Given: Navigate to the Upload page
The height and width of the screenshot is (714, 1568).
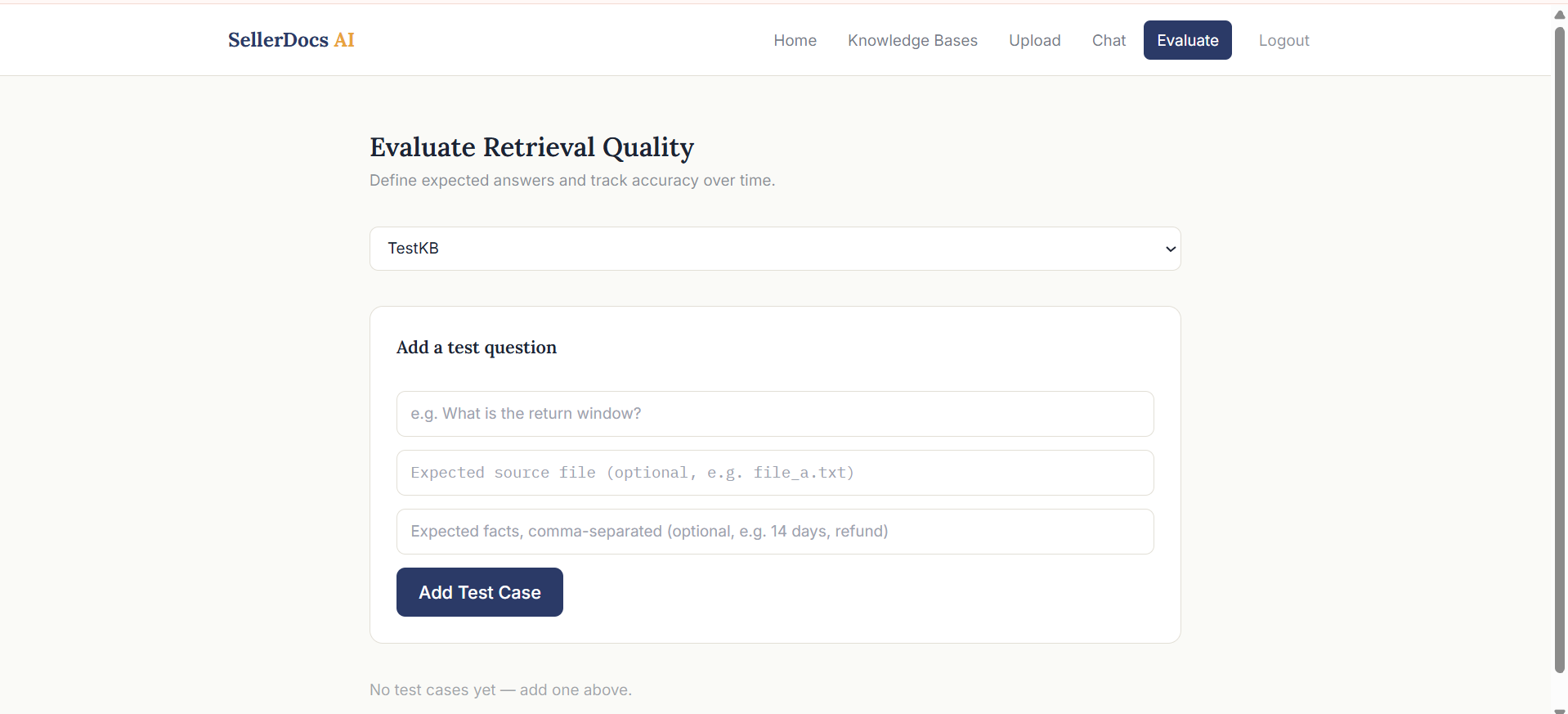Looking at the screenshot, I should click(x=1034, y=40).
